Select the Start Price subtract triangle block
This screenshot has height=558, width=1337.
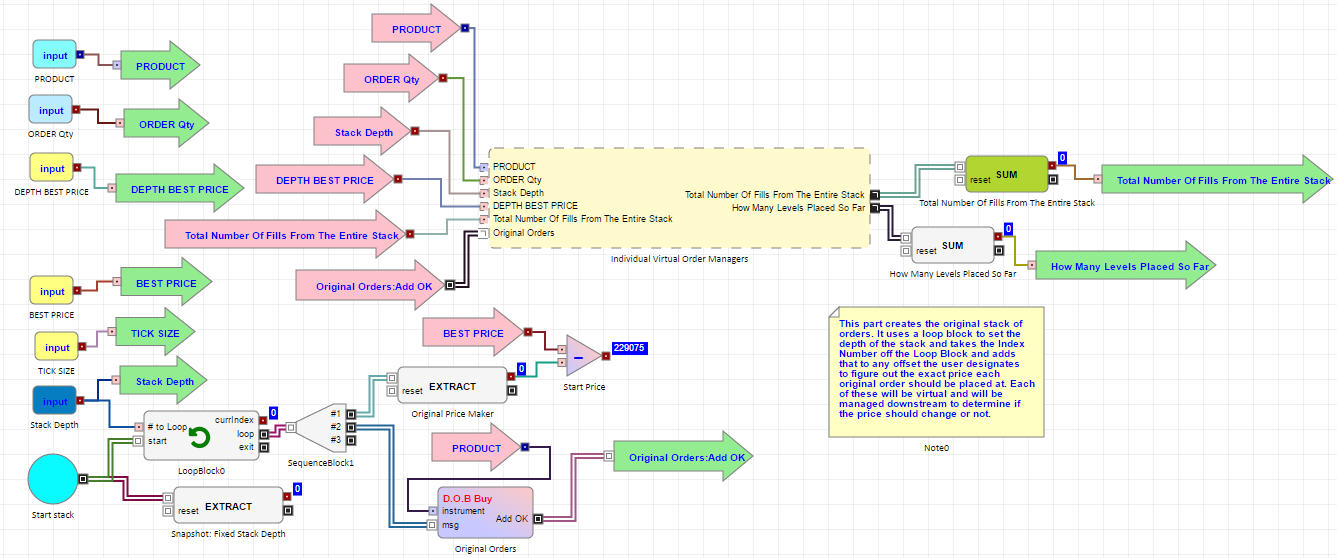point(580,357)
